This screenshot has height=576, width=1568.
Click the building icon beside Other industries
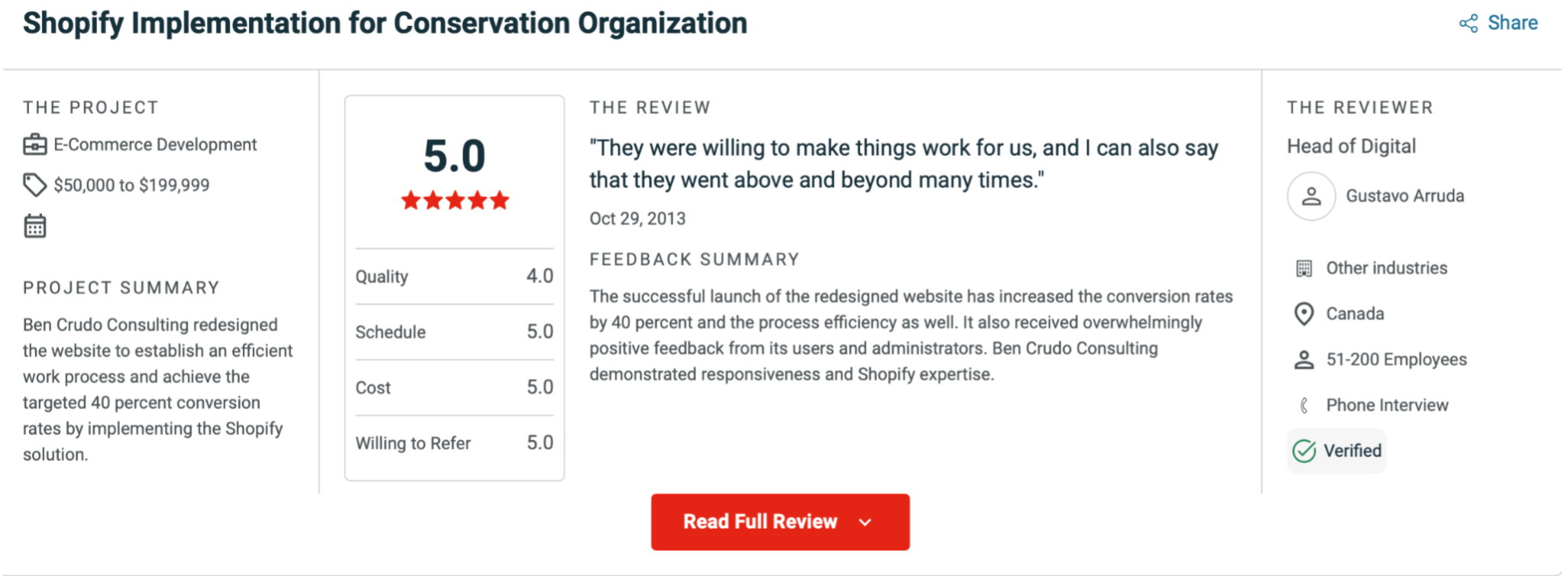click(x=1304, y=268)
